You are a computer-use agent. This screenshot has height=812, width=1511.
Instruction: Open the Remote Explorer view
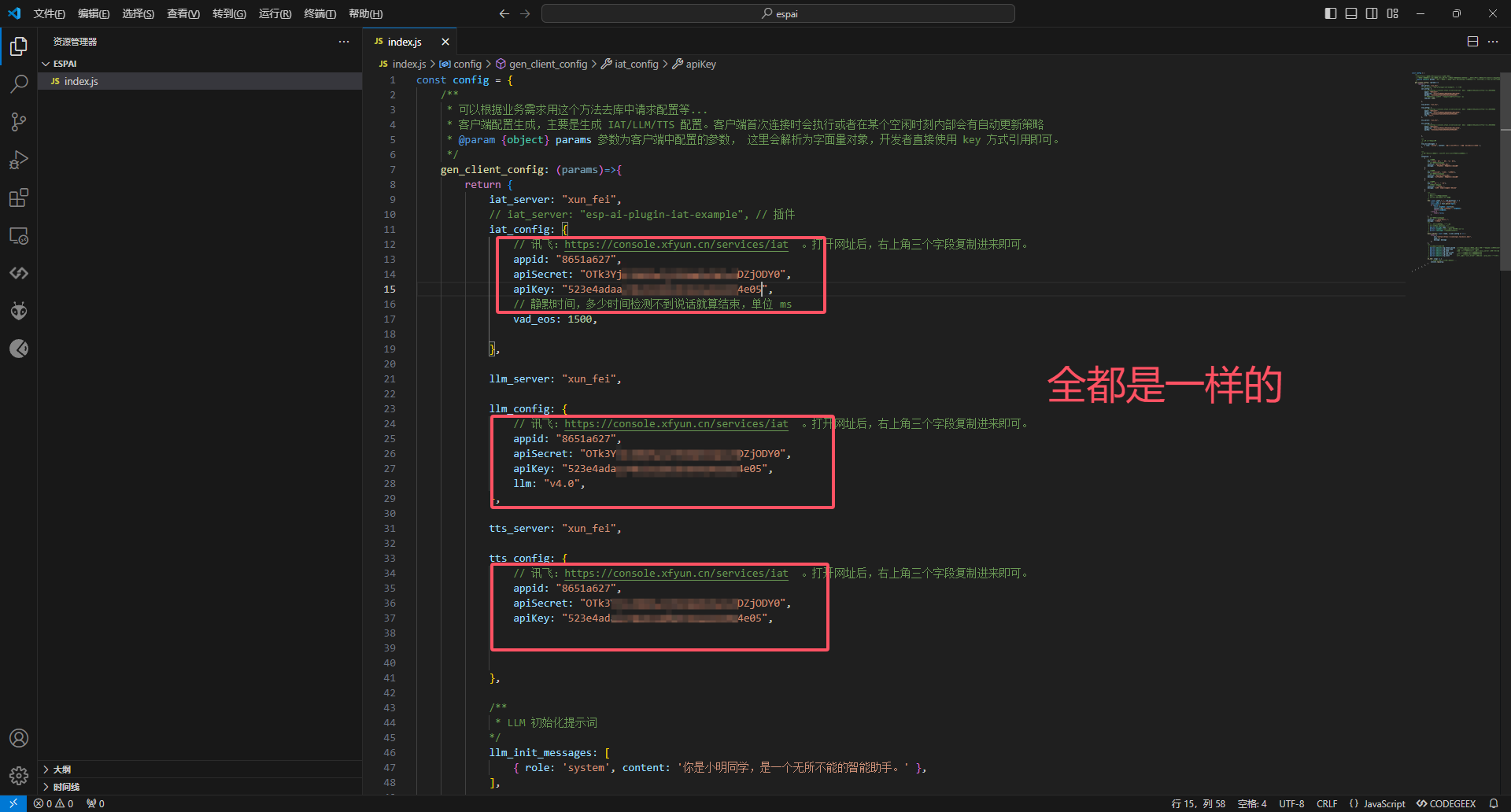pyautogui.click(x=19, y=236)
